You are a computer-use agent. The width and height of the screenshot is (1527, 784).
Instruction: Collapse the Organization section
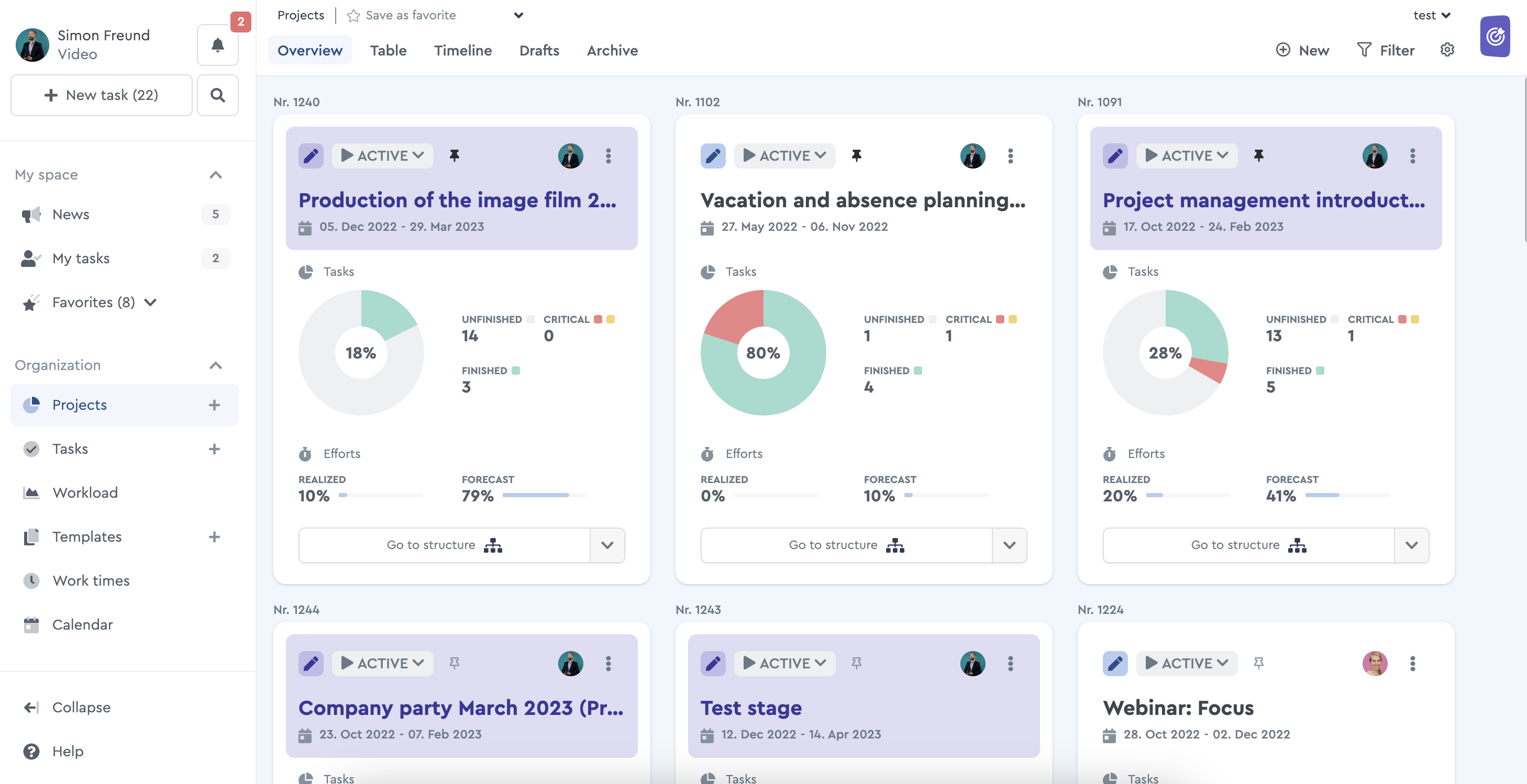point(216,366)
